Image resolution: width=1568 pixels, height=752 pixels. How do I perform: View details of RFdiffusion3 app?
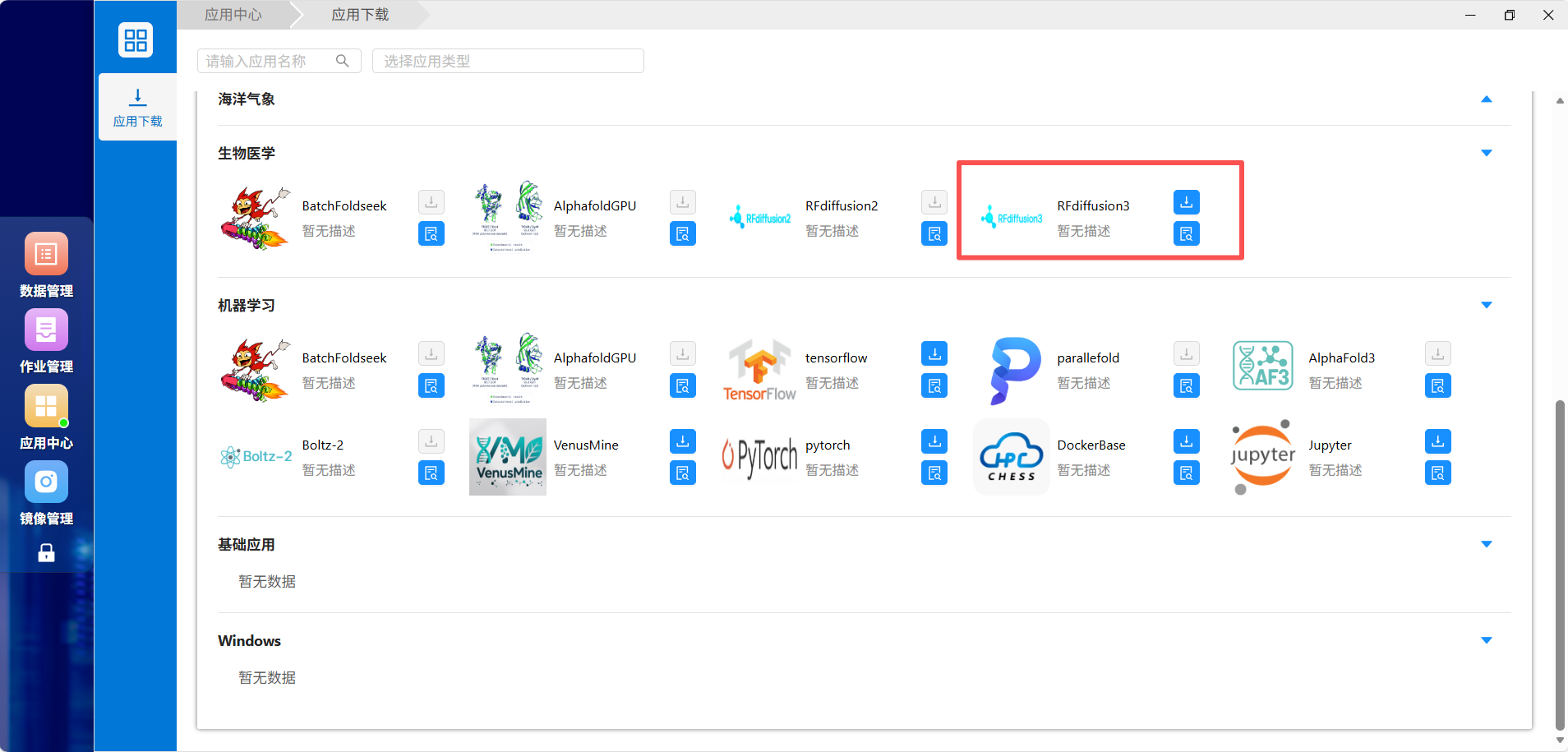pyautogui.click(x=1186, y=234)
